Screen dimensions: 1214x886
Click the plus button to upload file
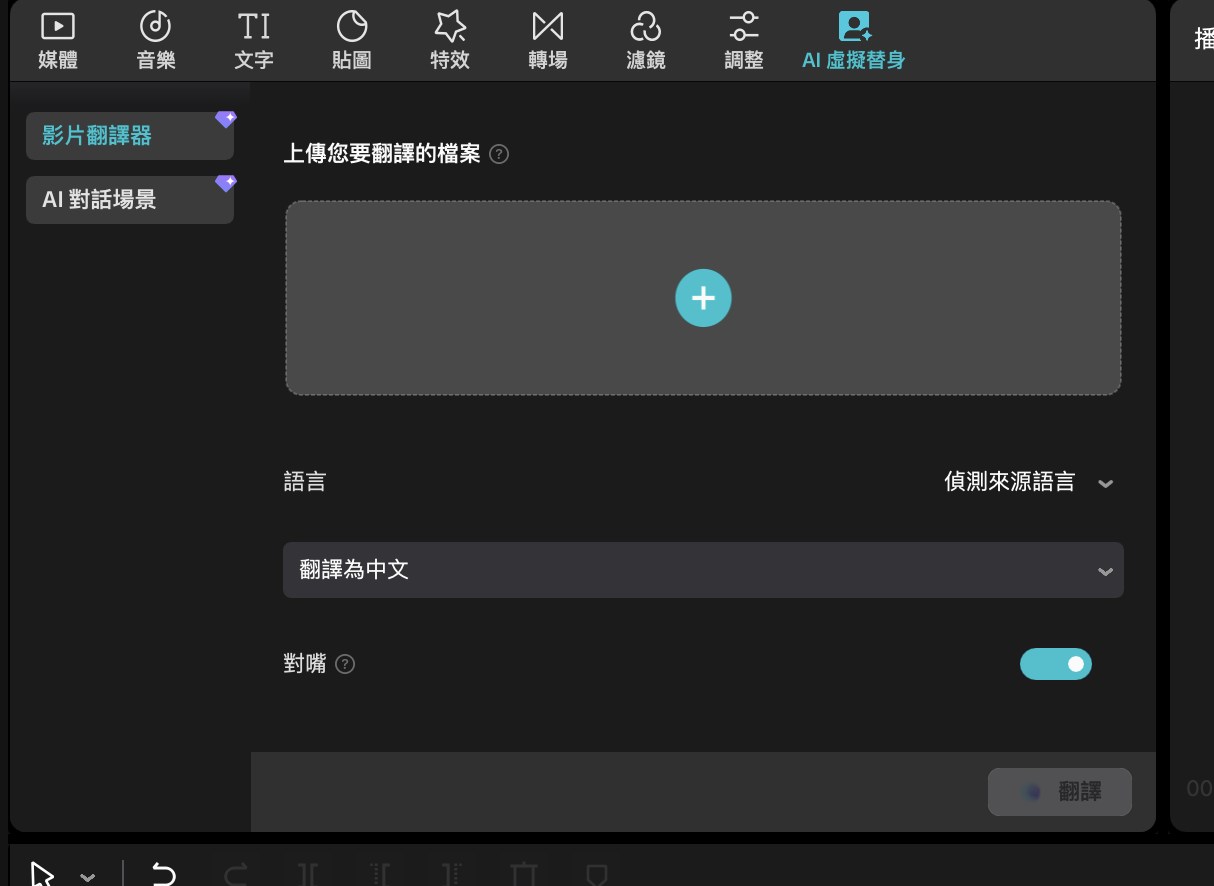coord(703,298)
